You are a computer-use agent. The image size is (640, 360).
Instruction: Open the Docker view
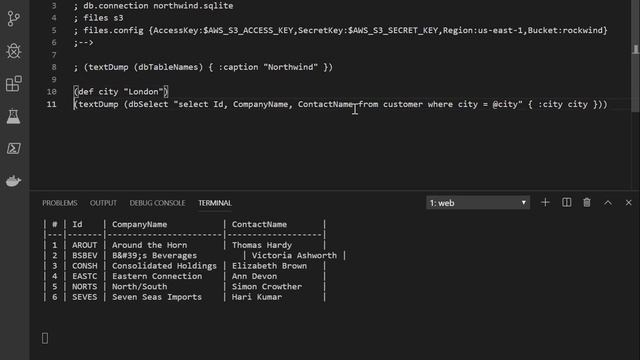point(13,181)
